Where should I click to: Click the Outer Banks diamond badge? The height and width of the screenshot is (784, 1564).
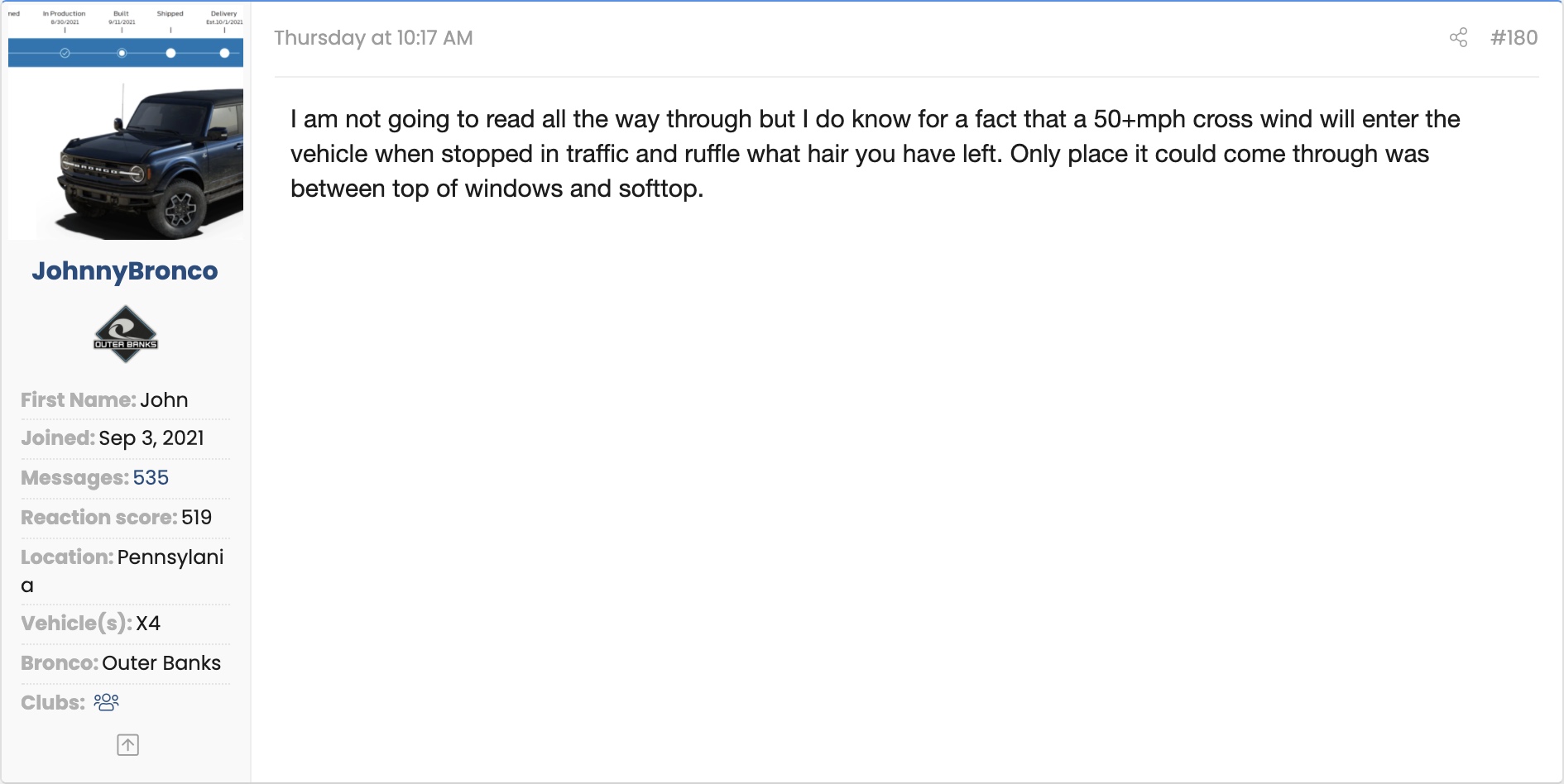point(126,334)
